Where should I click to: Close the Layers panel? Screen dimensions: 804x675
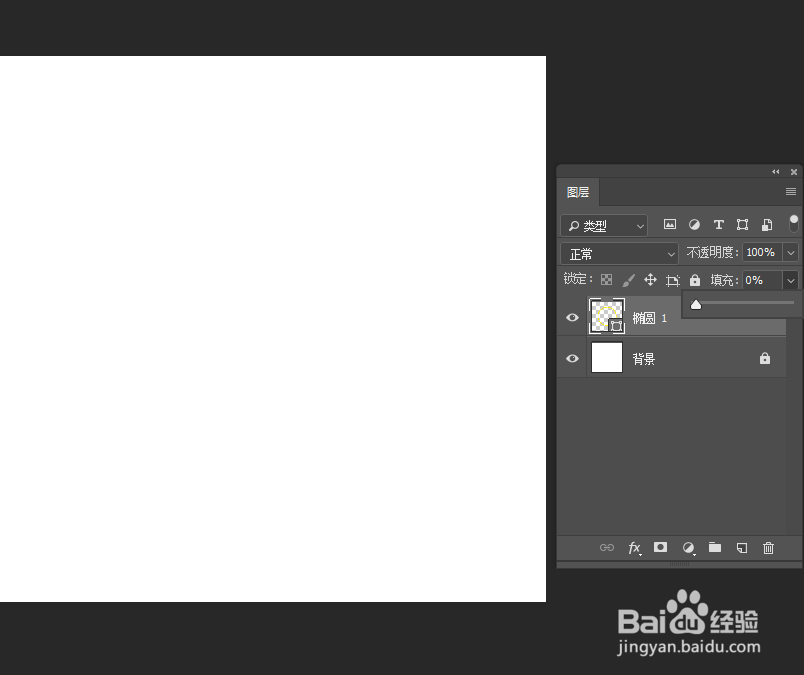794,172
